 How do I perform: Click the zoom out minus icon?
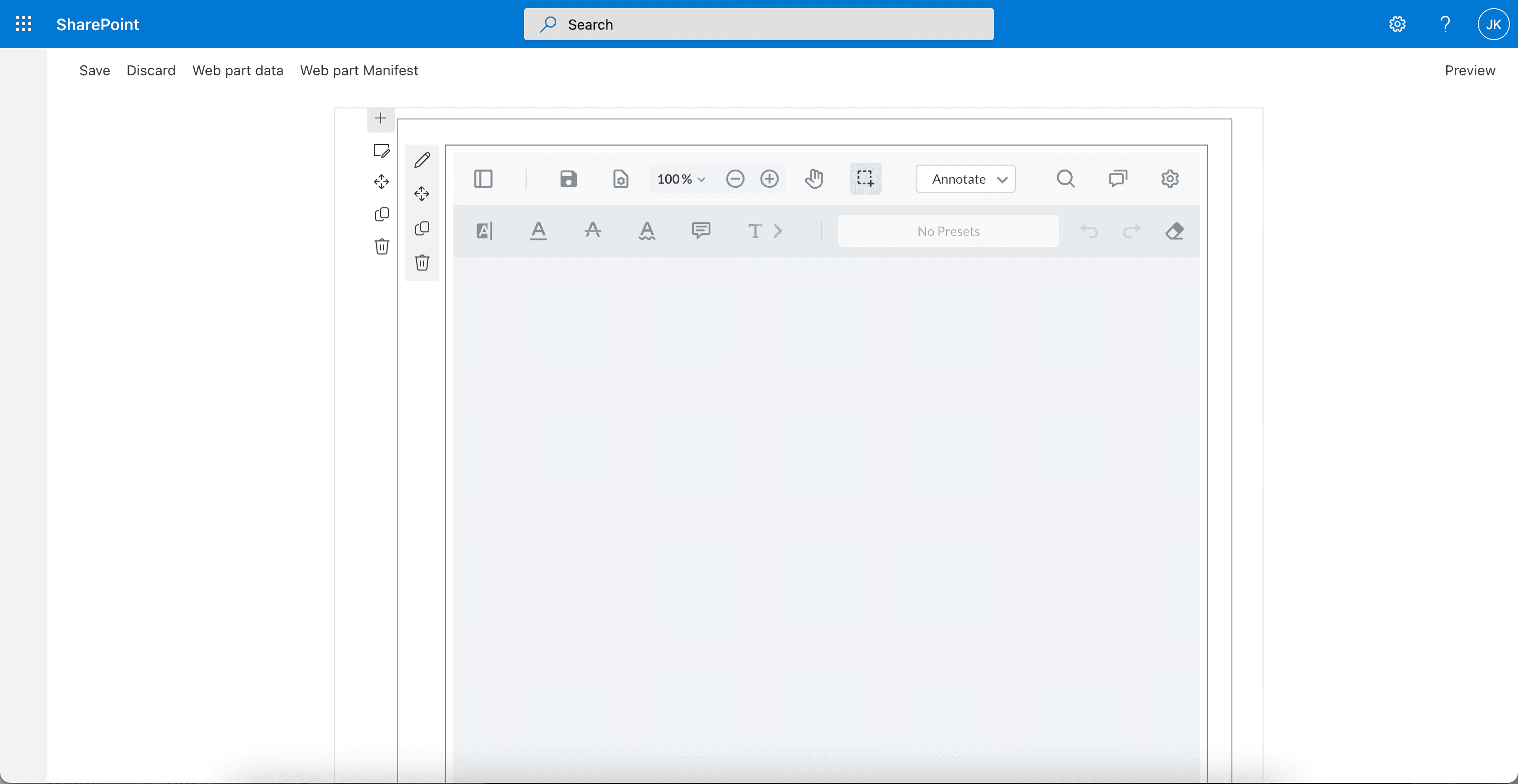pyautogui.click(x=735, y=179)
